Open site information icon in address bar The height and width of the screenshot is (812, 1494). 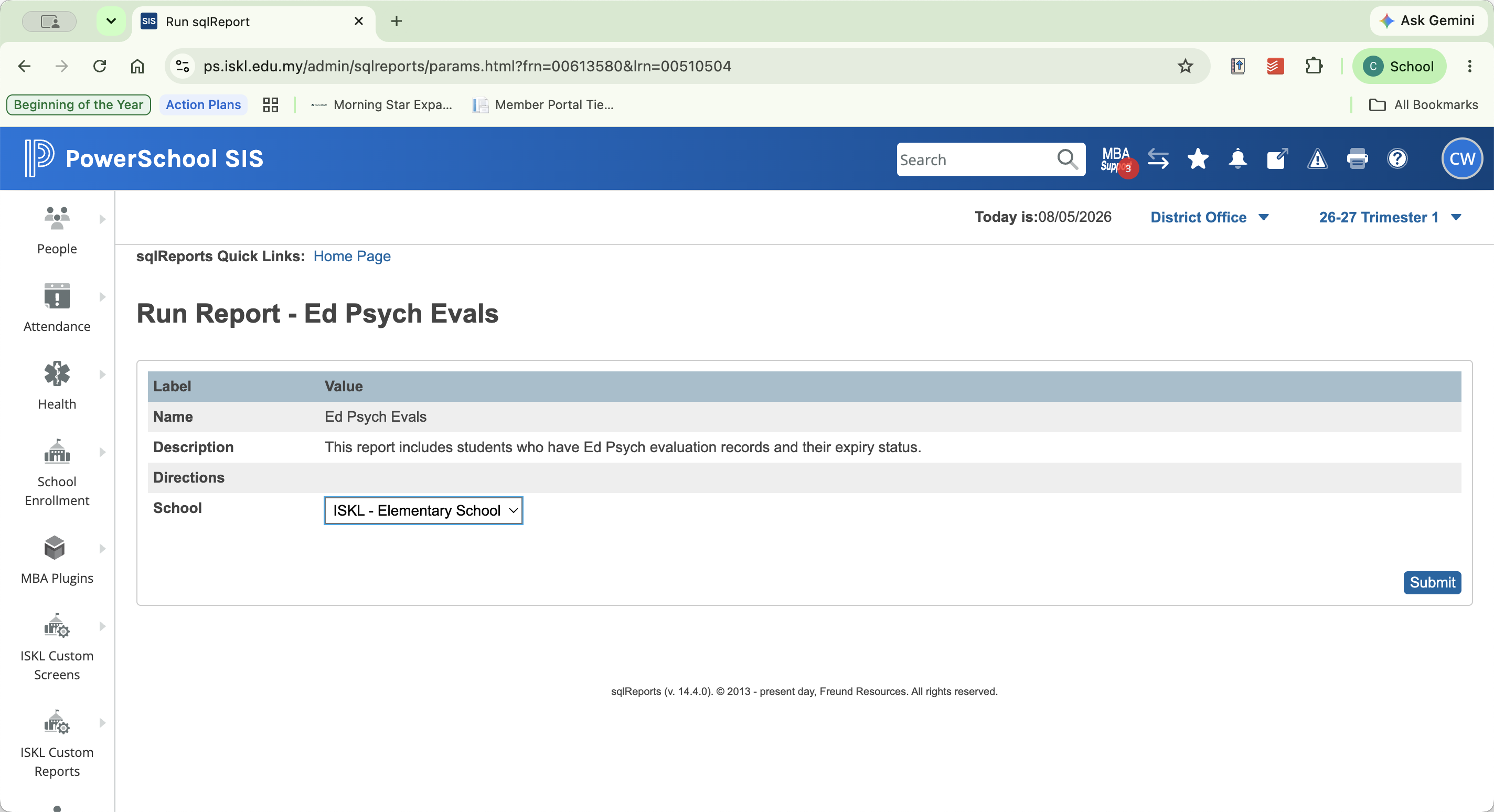click(183, 66)
